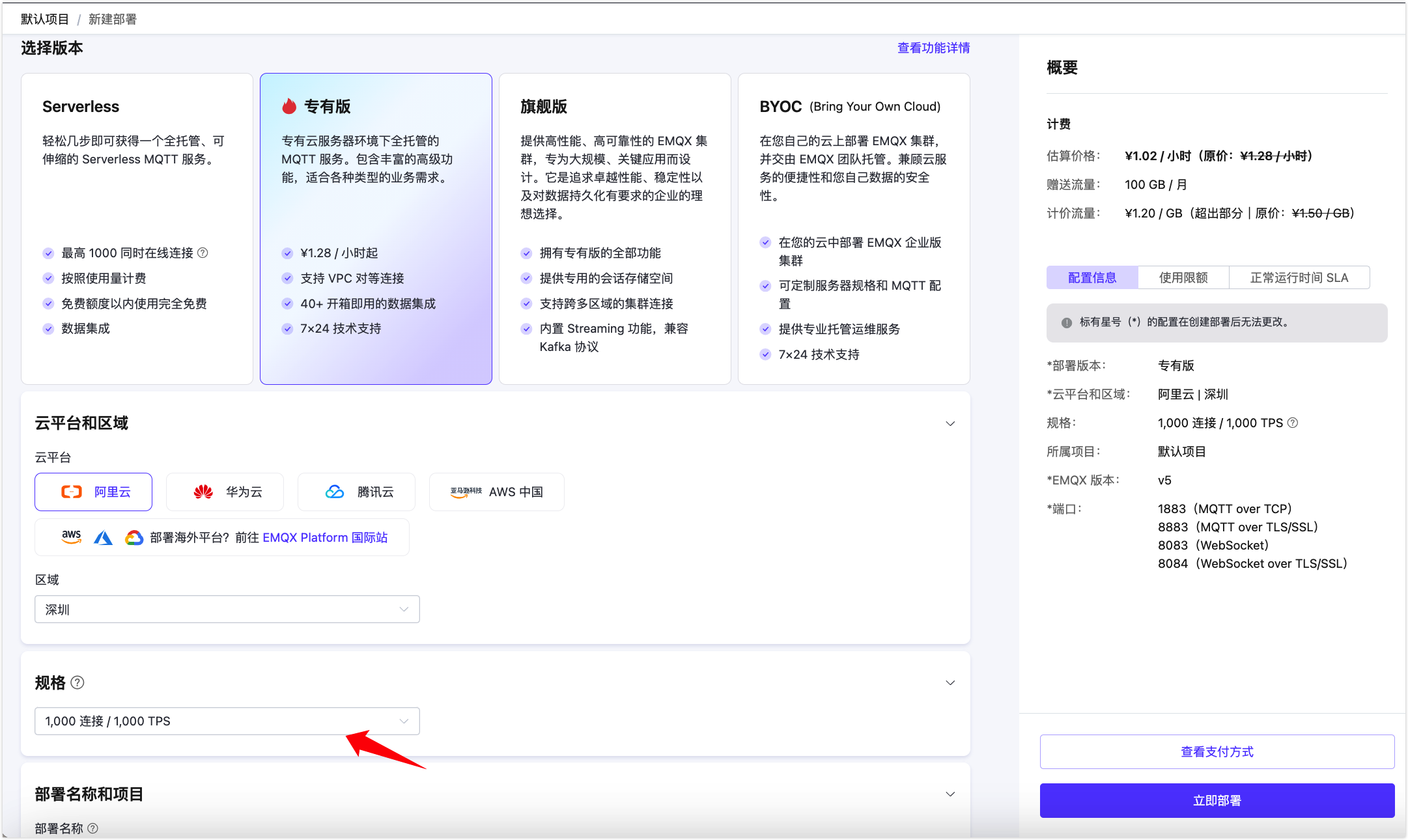Image resolution: width=1408 pixels, height=840 pixels.
Task: Click the Azure logo in overseas platform row
Action: point(103,538)
